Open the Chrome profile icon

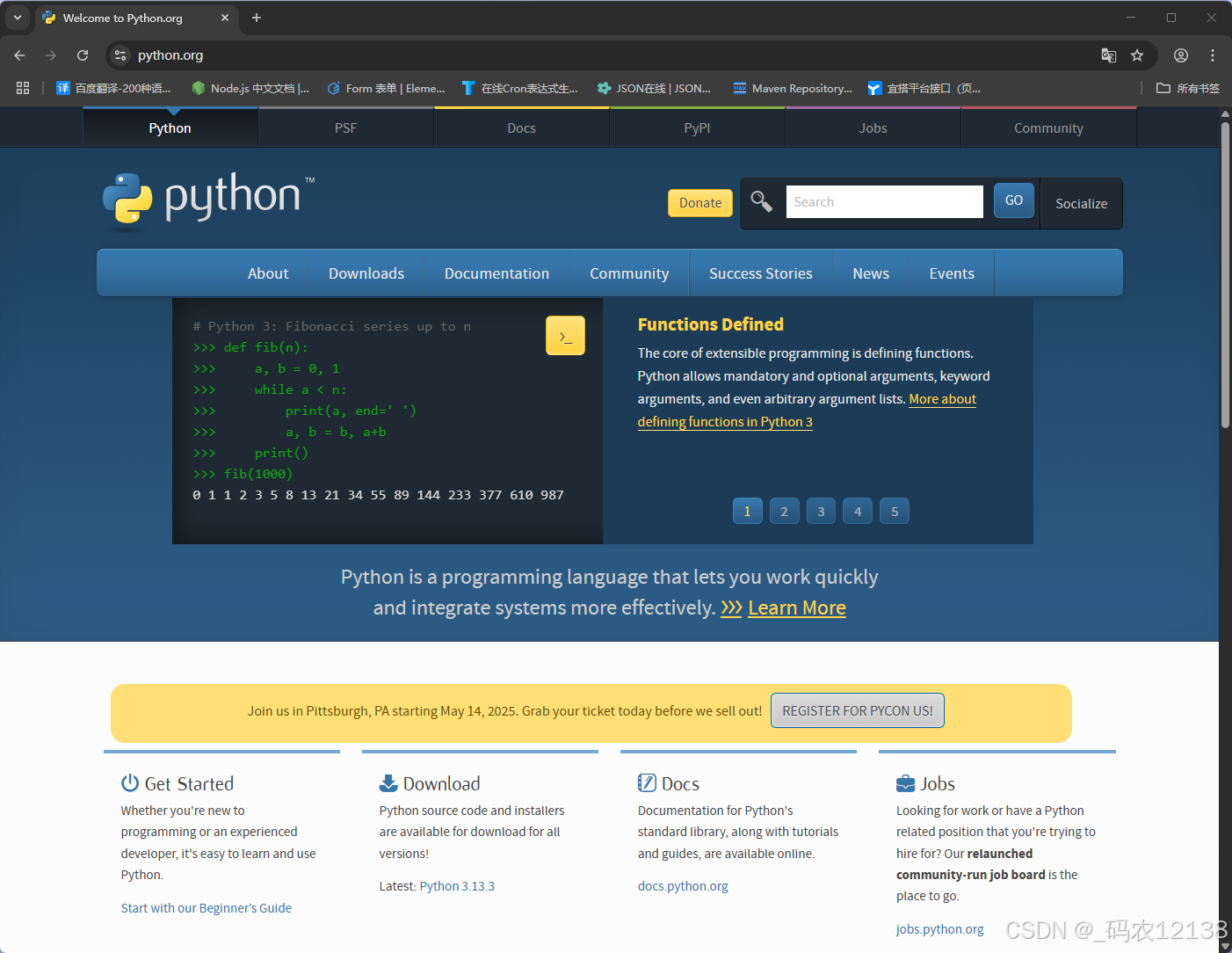pyautogui.click(x=1181, y=55)
